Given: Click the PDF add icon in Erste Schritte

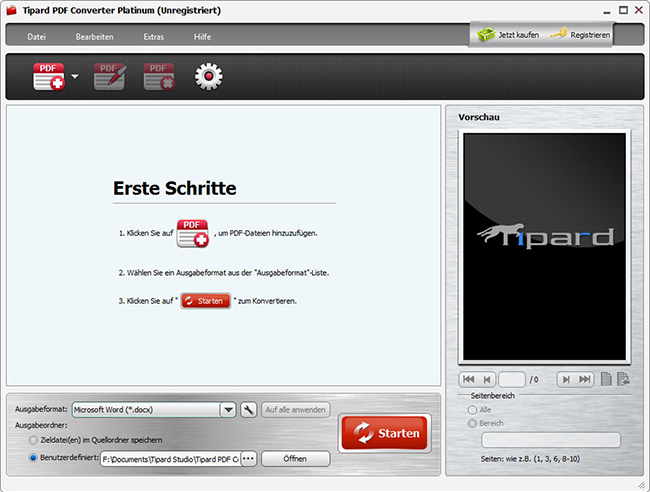Looking at the screenshot, I should (x=193, y=233).
